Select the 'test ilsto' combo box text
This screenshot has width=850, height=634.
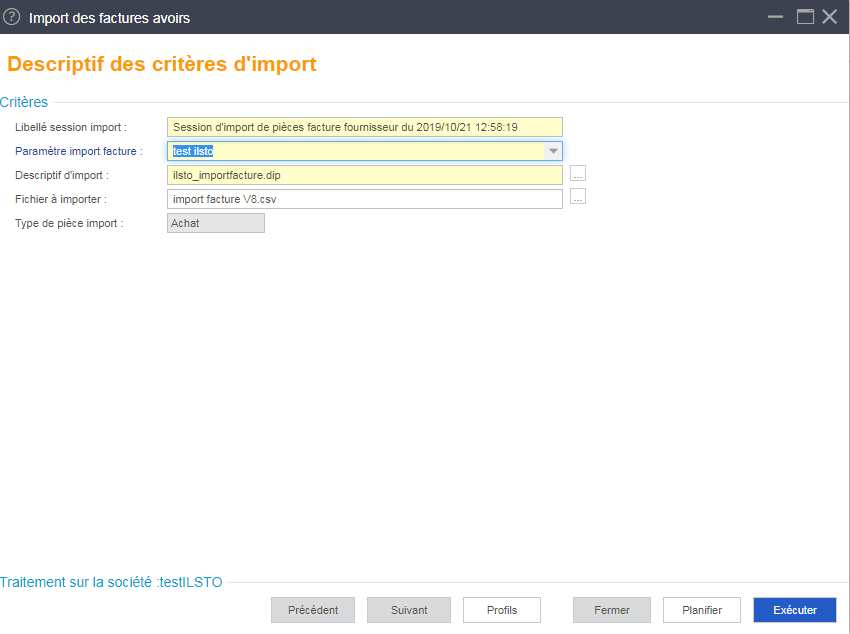[x=193, y=151]
